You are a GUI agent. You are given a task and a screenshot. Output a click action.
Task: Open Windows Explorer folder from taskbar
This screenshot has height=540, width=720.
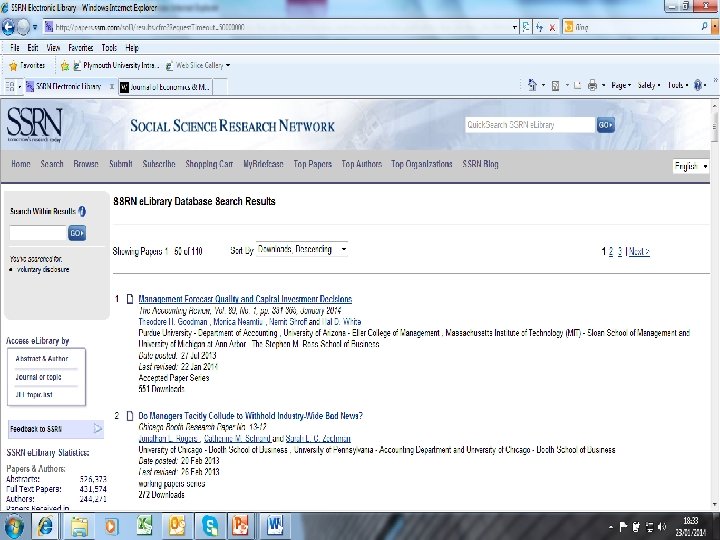tap(79, 526)
